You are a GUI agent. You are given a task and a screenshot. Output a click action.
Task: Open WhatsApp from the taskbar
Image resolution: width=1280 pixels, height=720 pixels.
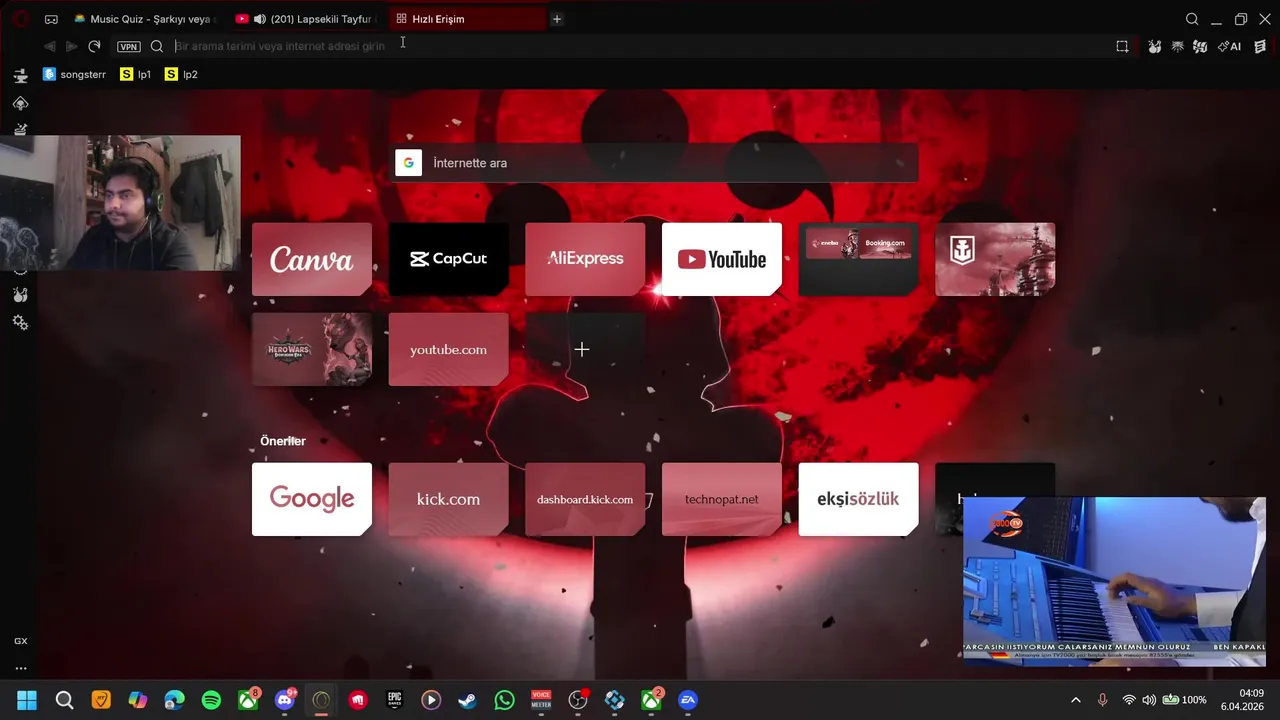(505, 700)
